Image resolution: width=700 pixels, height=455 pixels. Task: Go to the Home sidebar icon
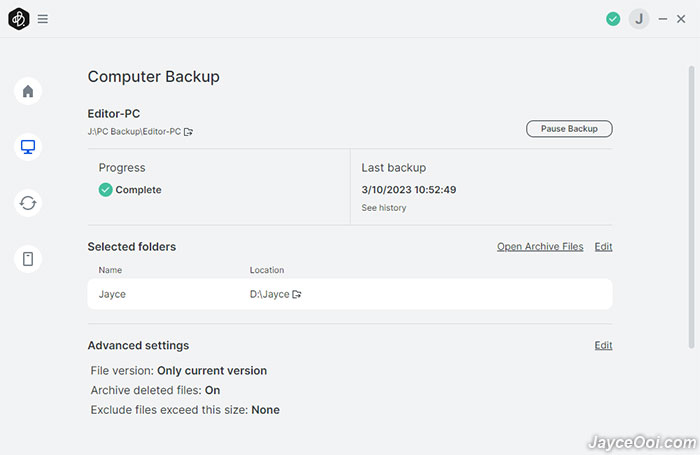click(28, 91)
